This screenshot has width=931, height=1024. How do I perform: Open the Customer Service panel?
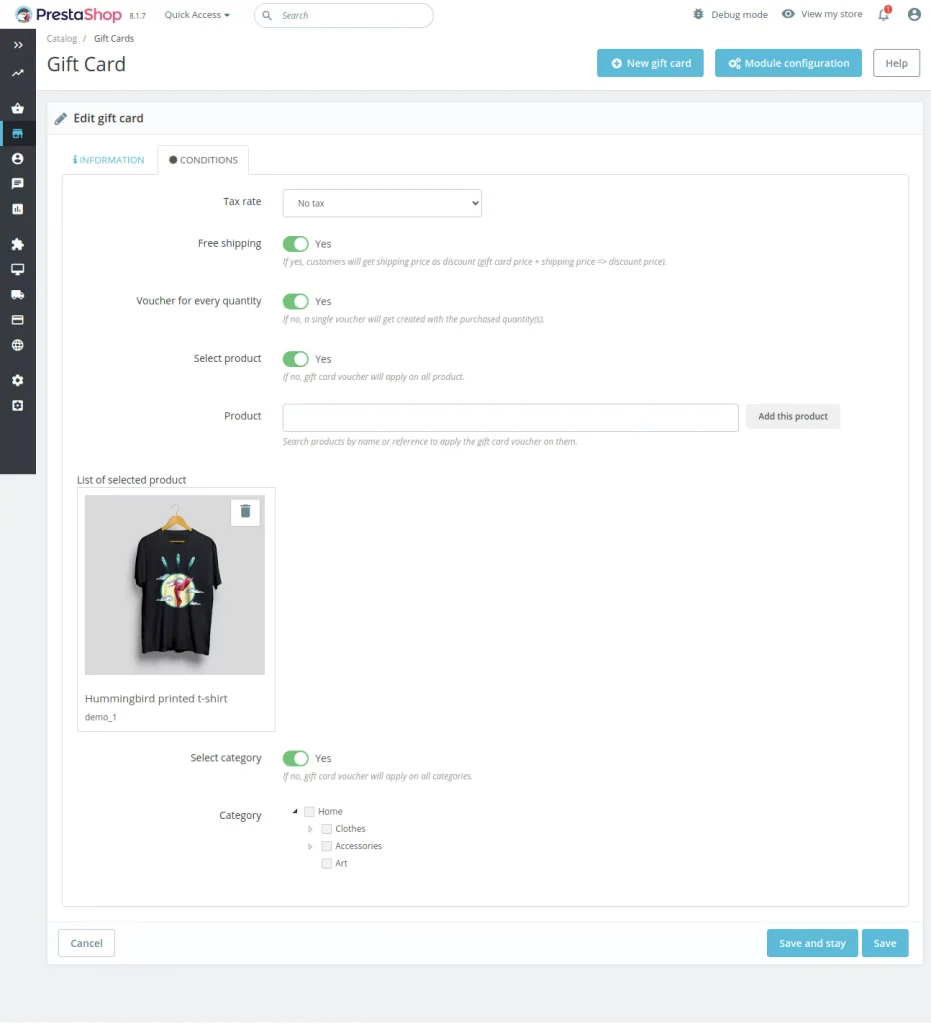pyautogui.click(x=18, y=183)
